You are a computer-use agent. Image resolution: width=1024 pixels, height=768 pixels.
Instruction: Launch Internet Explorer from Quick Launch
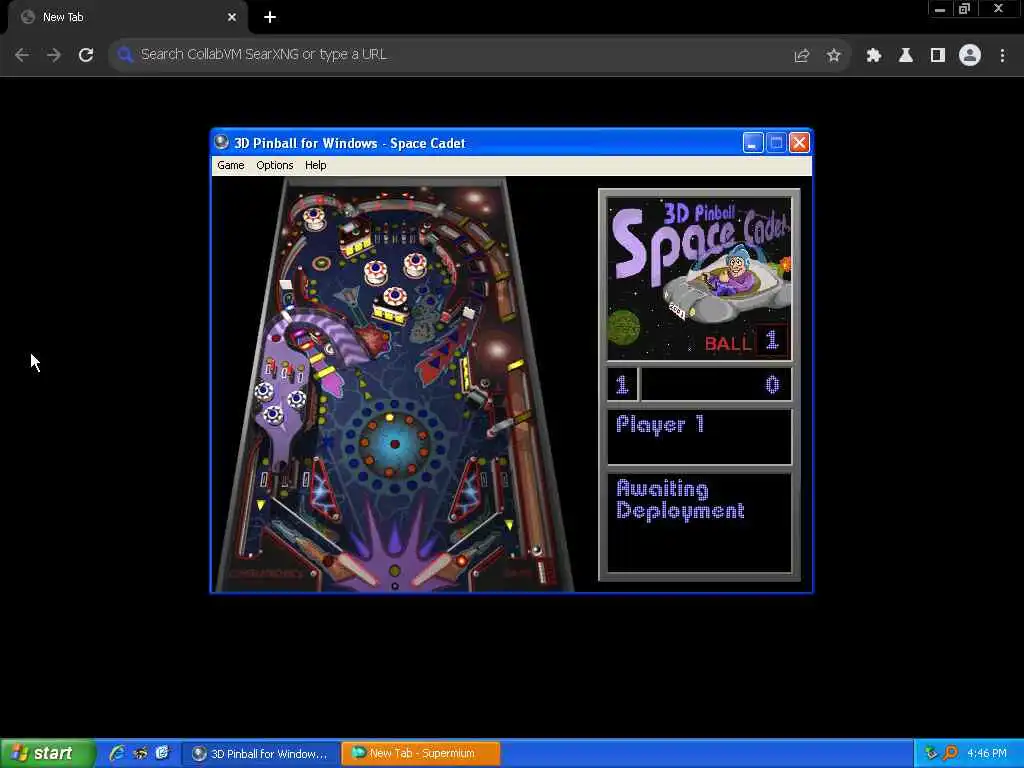pyautogui.click(x=117, y=753)
